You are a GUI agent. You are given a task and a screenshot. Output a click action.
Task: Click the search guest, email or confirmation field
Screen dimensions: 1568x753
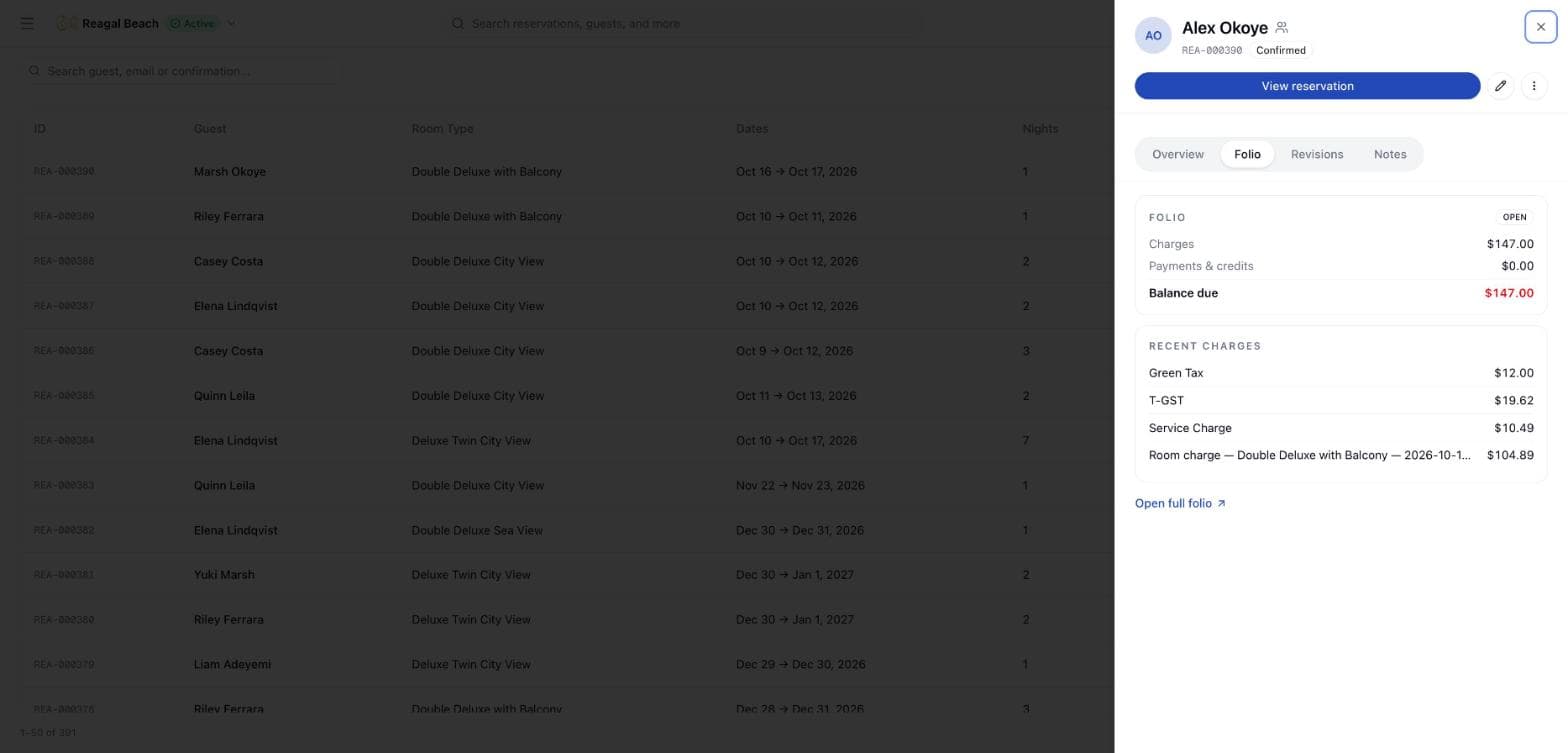tap(180, 71)
